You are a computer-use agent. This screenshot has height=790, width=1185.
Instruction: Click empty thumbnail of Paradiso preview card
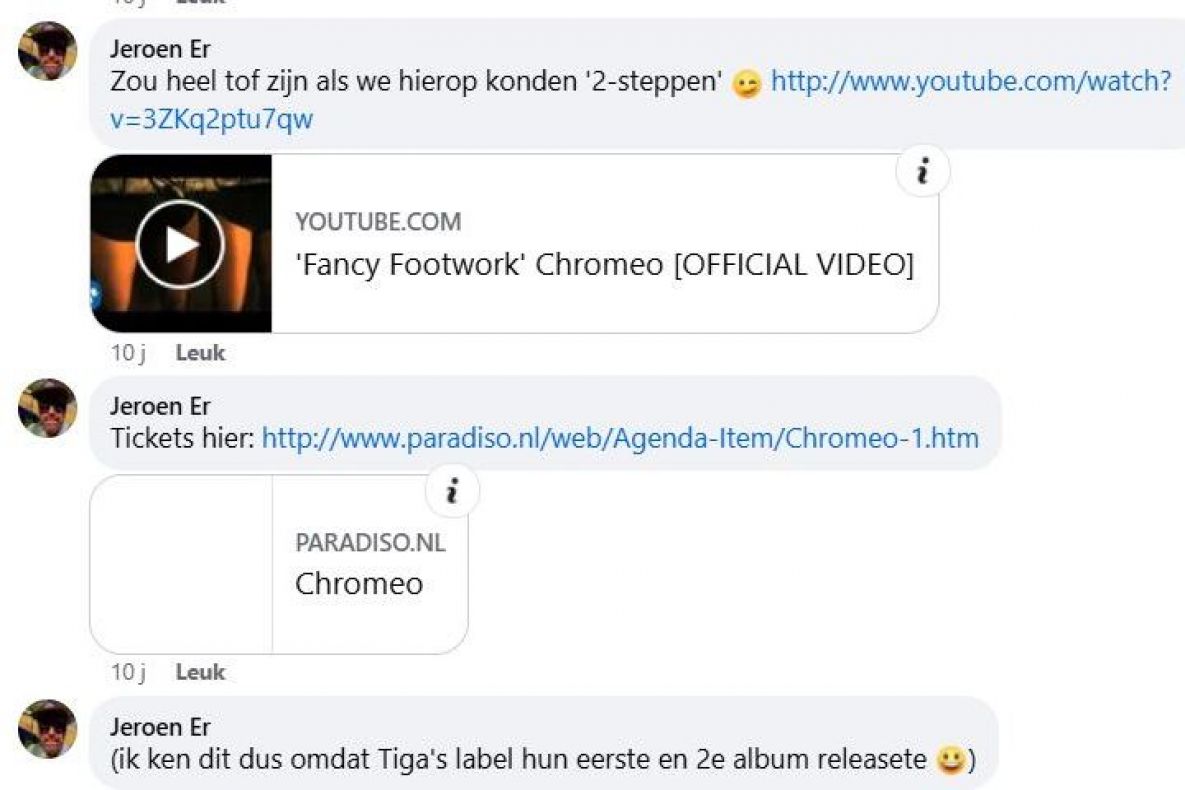181,564
